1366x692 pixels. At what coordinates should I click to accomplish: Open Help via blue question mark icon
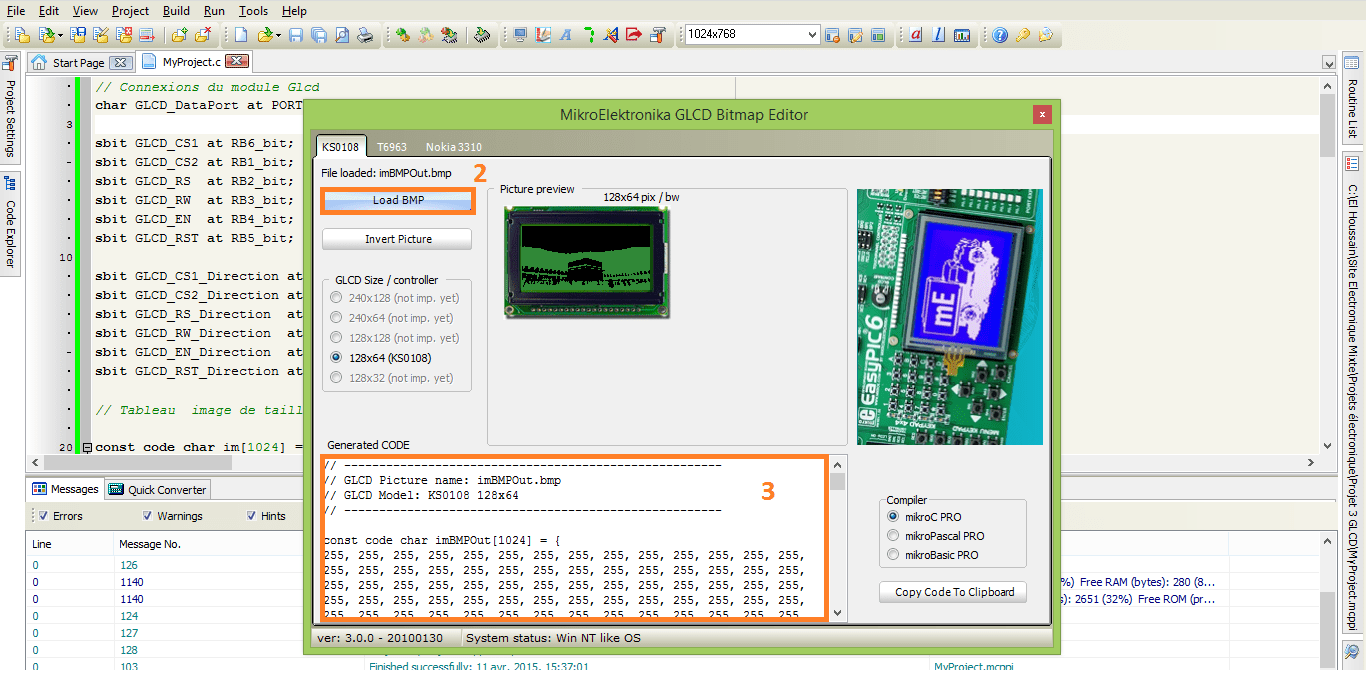[x=999, y=35]
